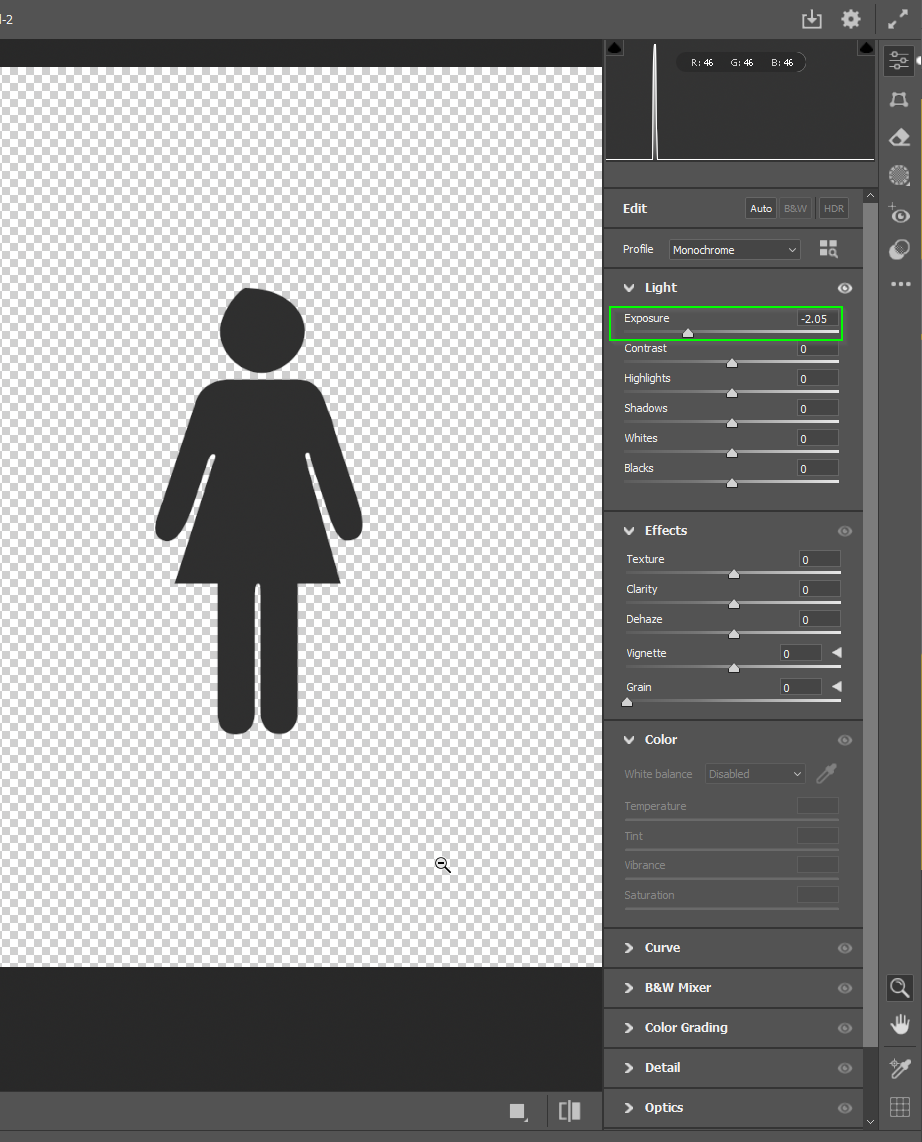Collapse the Light section
The height and width of the screenshot is (1142, 922).
click(x=629, y=287)
